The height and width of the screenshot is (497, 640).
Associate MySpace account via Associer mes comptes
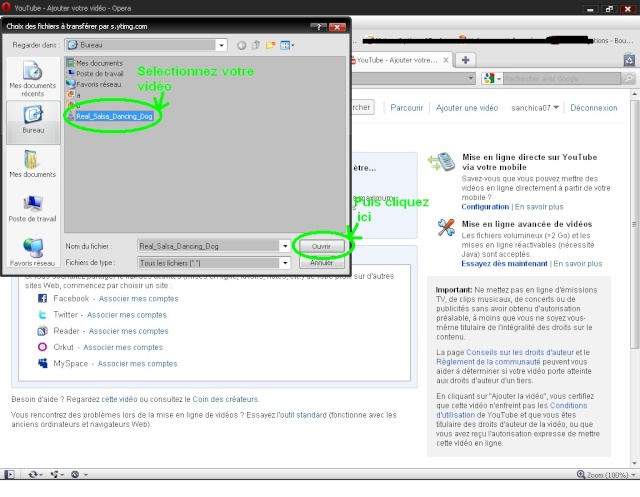(137, 364)
